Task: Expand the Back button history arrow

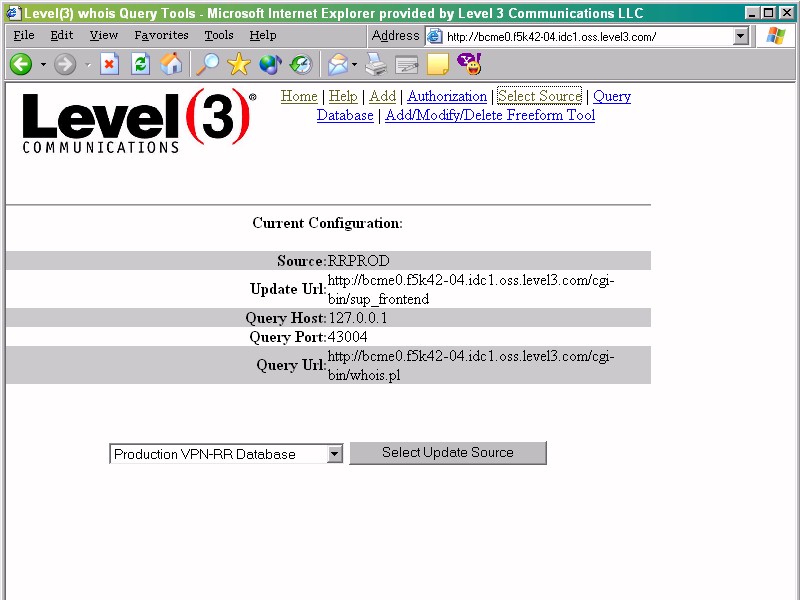Action: [x=43, y=65]
